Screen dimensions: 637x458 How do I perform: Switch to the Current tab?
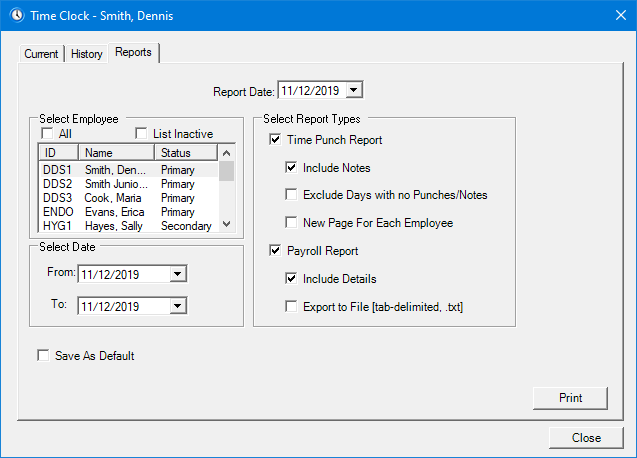point(41,54)
